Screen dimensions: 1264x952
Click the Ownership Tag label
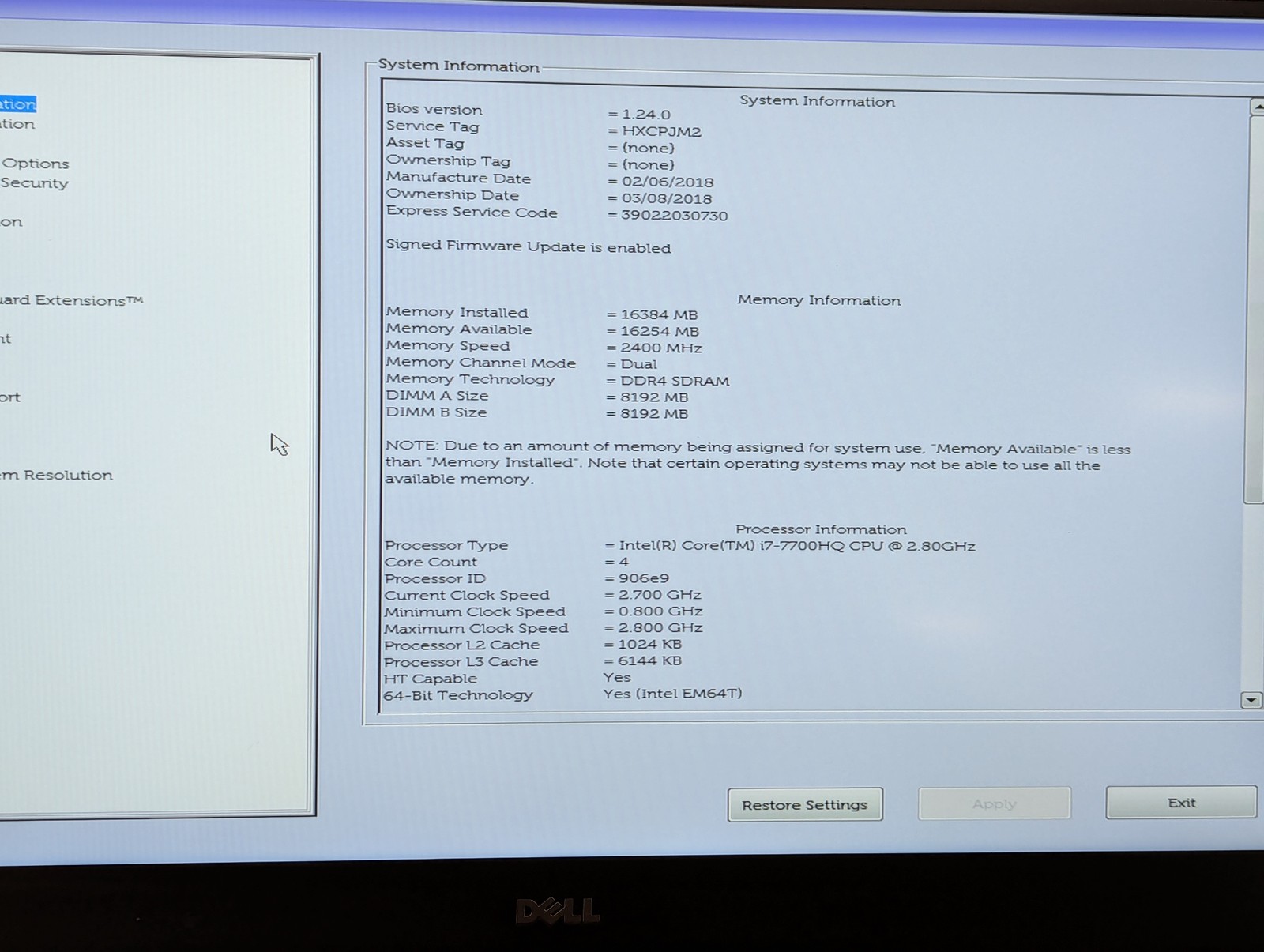click(448, 160)
